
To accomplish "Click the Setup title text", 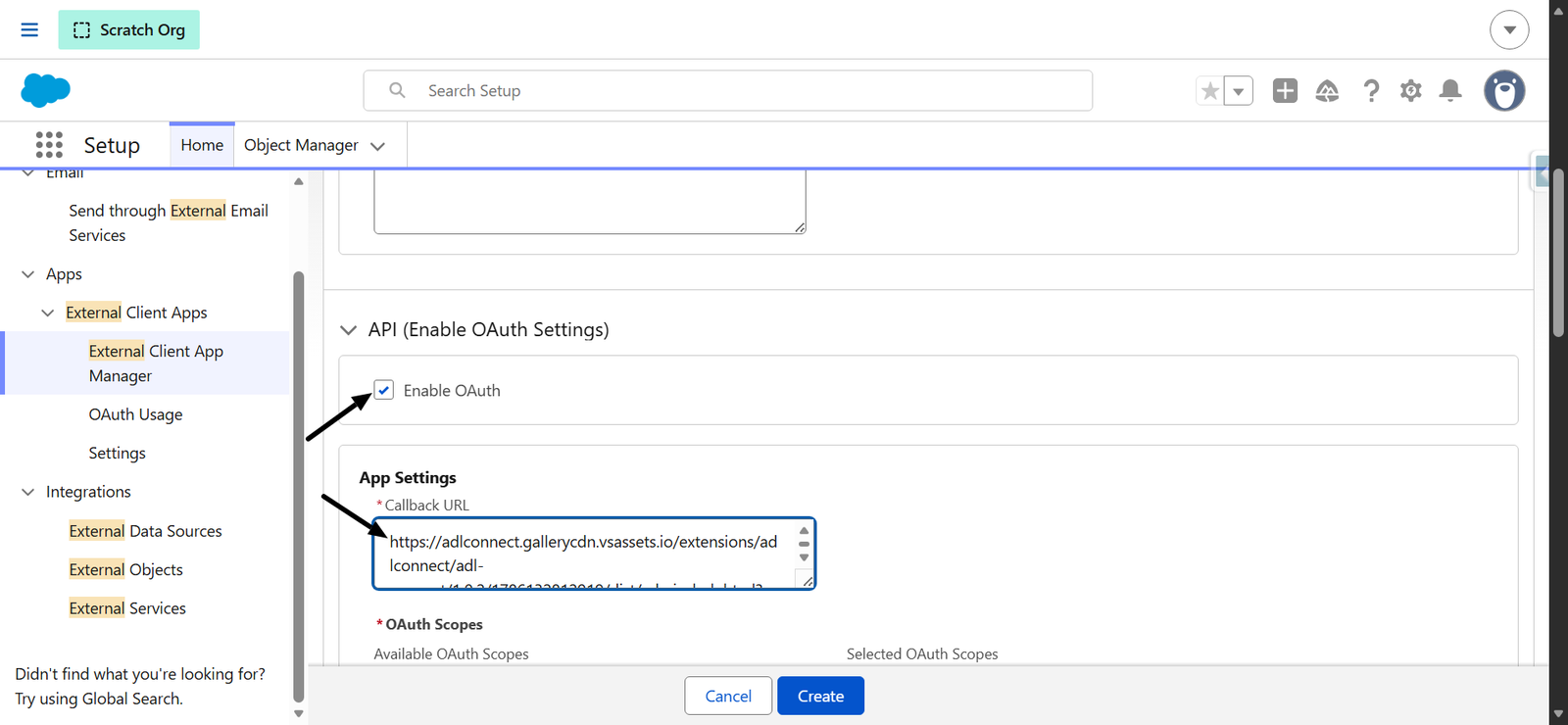I will click(x=112, y=145).
